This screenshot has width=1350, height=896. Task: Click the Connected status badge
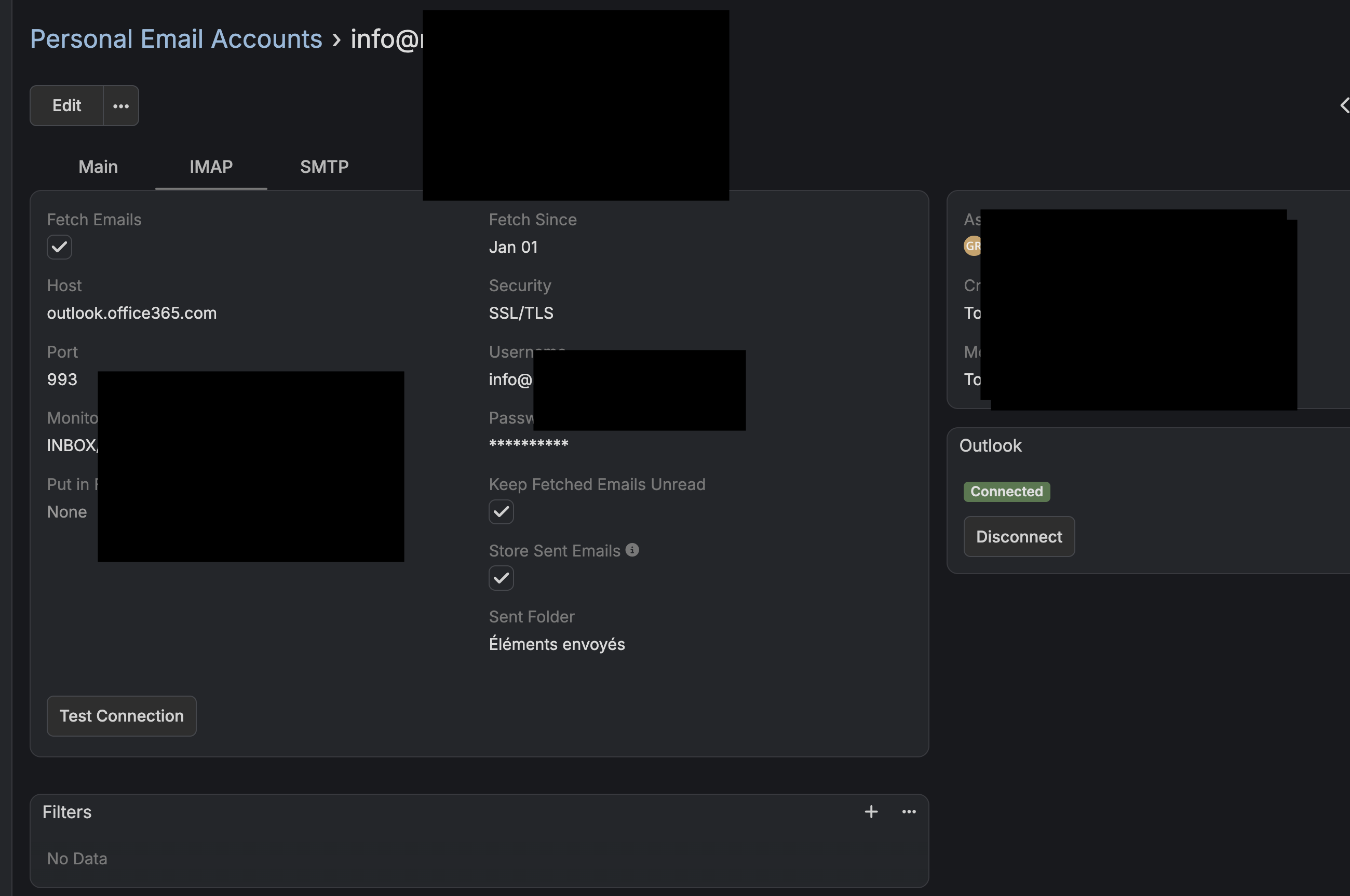click(x=1006, y=492)
